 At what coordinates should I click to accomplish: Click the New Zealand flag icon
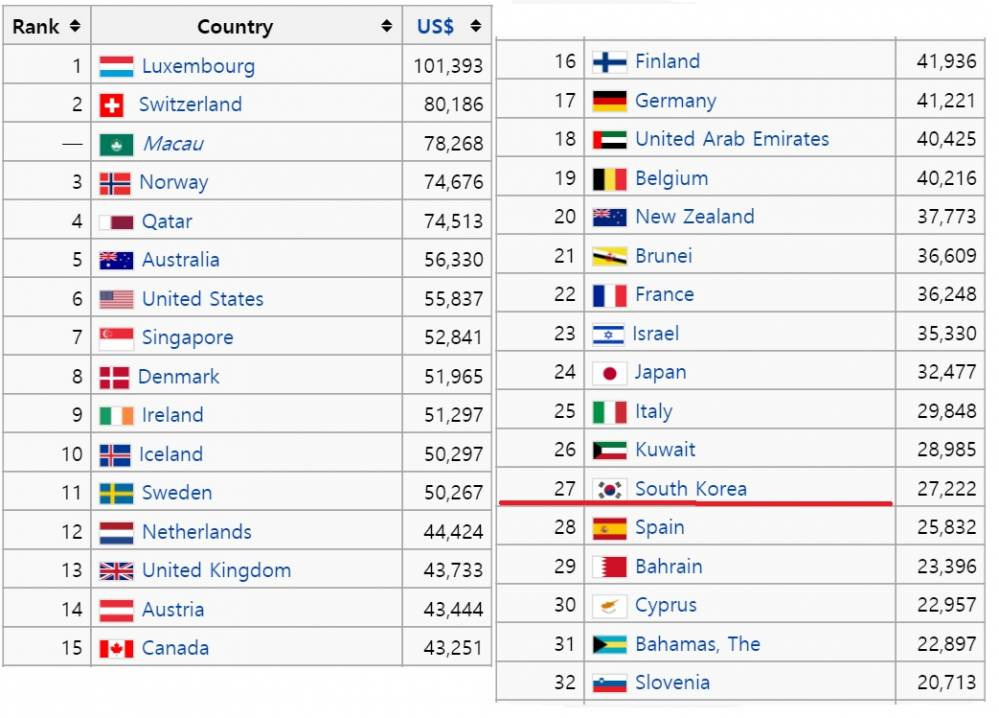click(609, 217)
